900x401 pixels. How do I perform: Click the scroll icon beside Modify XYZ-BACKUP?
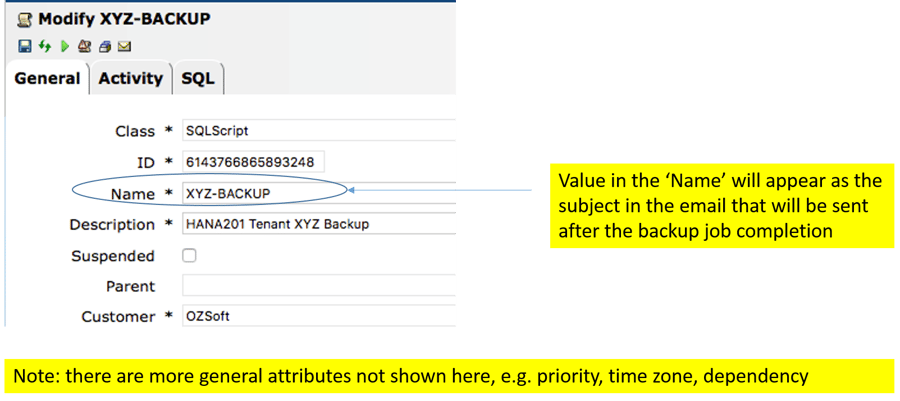click(26, 20)
